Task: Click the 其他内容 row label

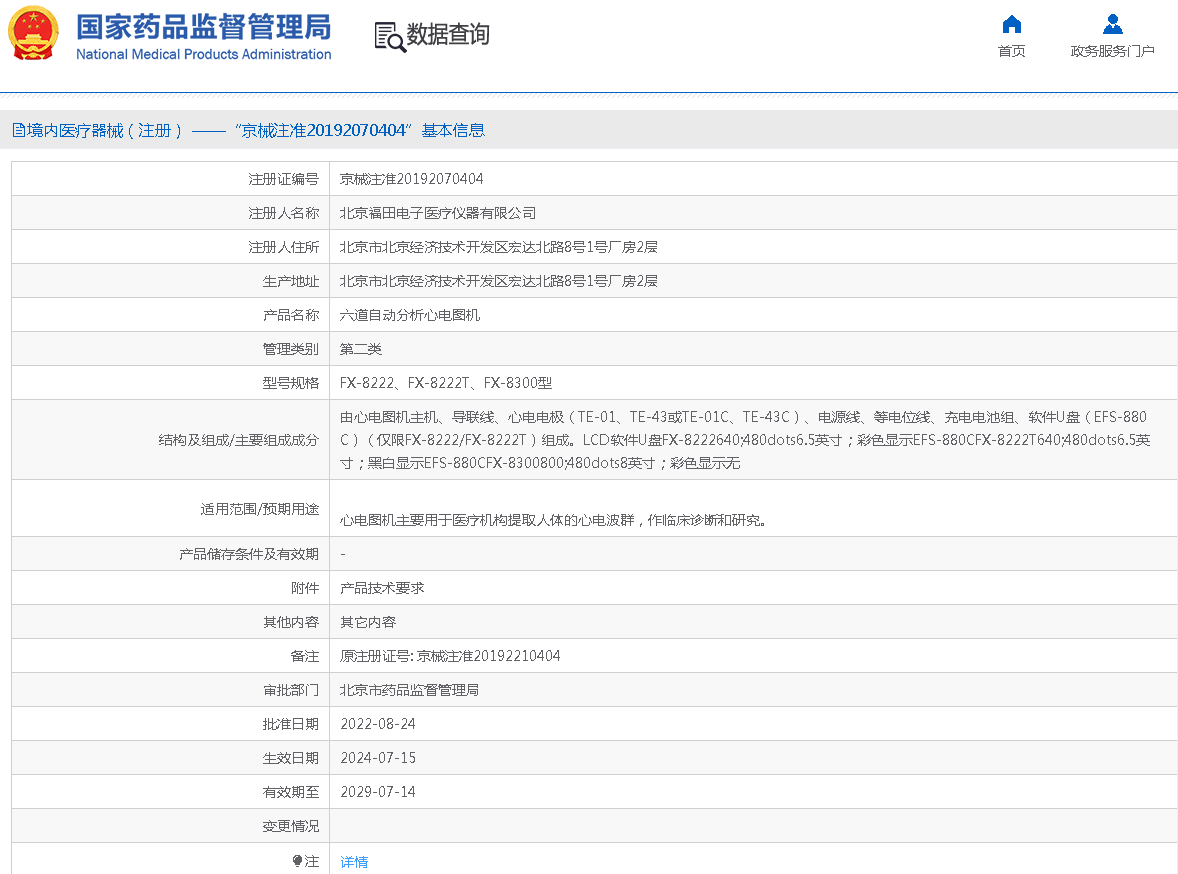Action: tap(291, 622)
